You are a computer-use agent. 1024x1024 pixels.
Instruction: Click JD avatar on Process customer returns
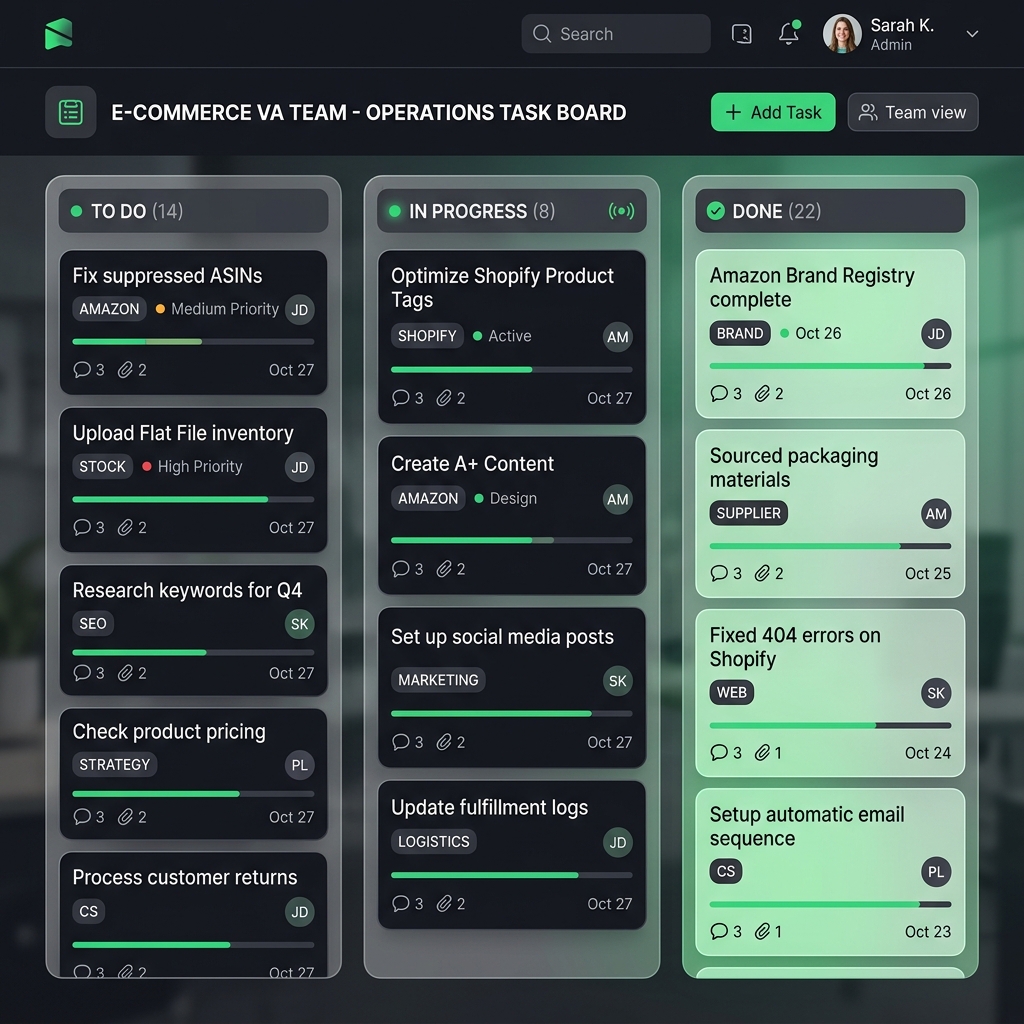300,912
